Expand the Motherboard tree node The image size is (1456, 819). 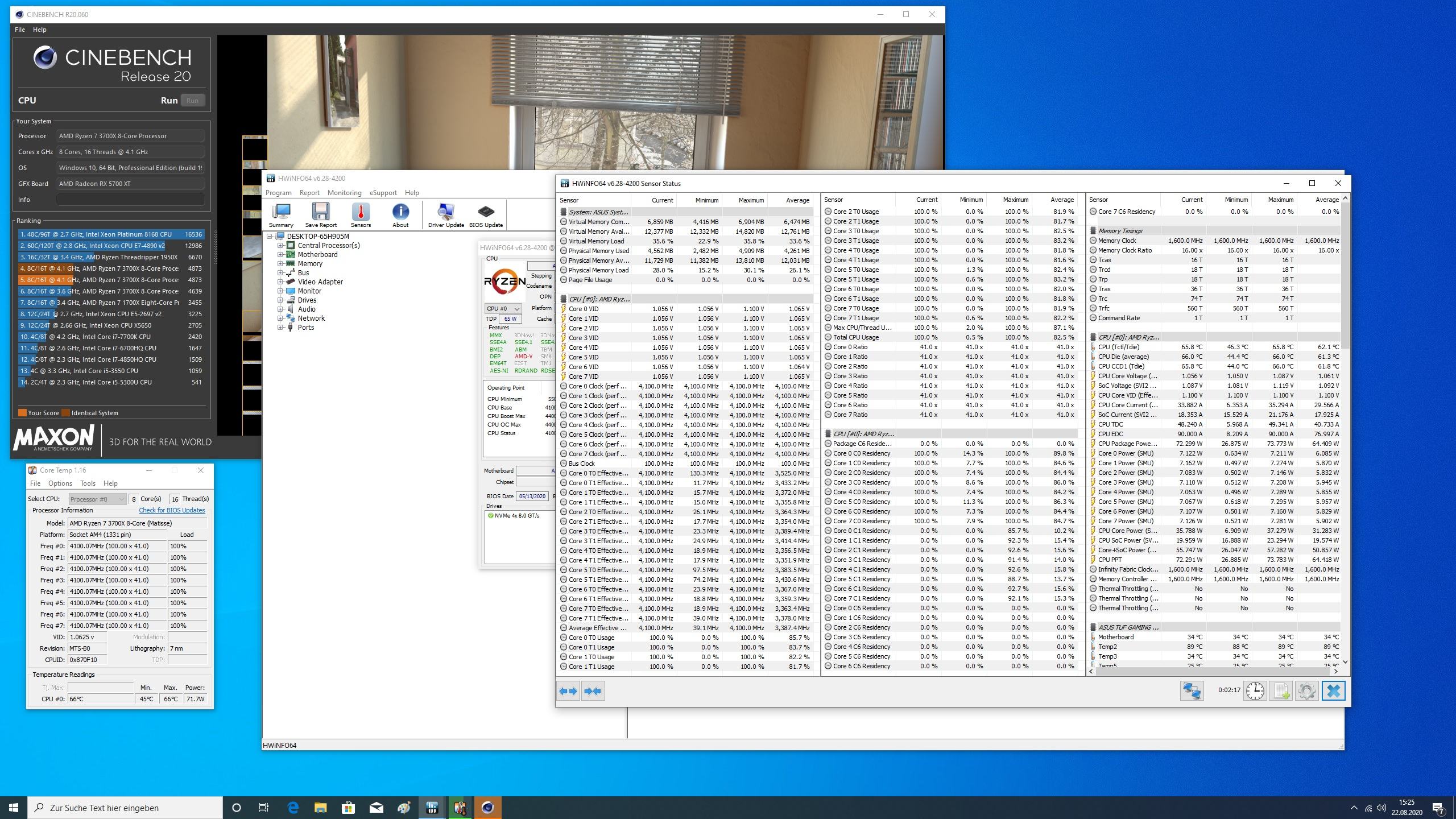(280, 255)
